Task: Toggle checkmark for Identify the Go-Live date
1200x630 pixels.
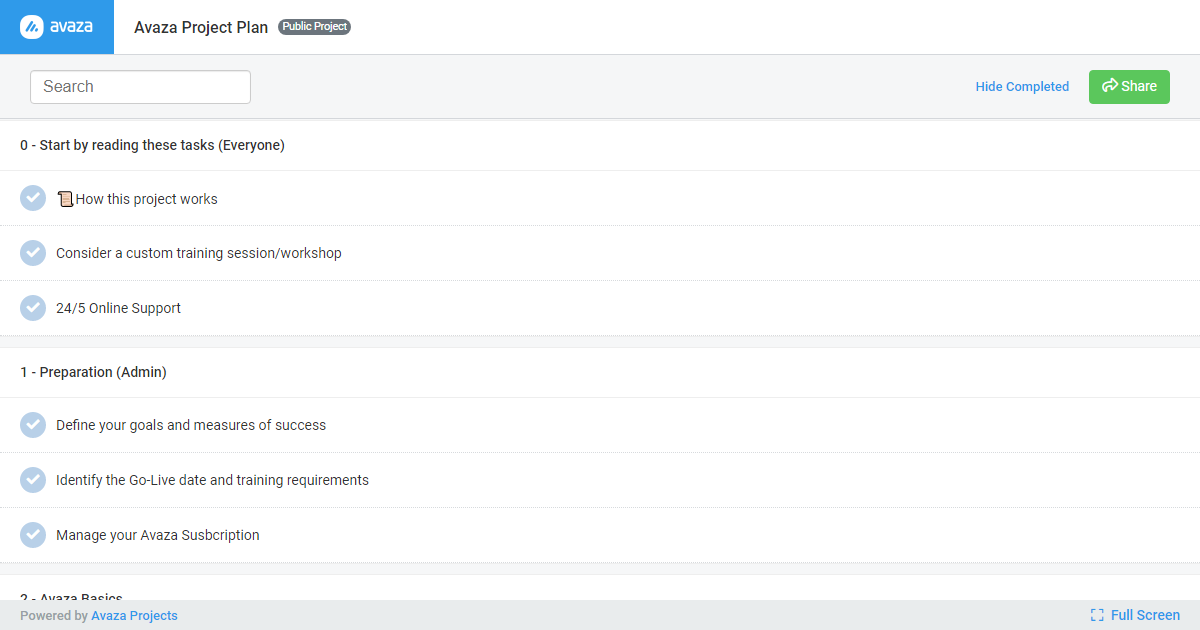Action: tap(33, 480)
